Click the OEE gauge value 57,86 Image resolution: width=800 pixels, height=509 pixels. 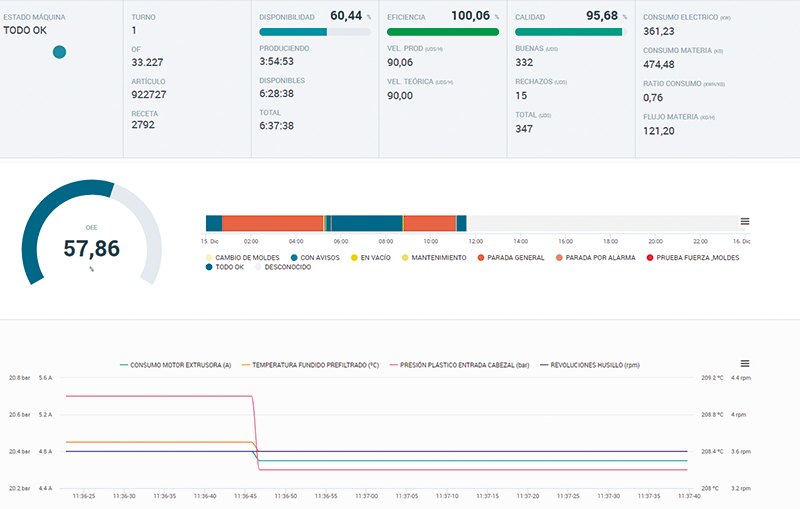91,249
